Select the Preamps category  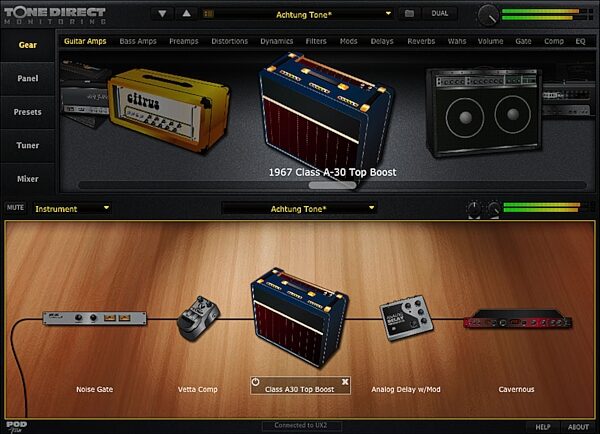click(x=184, y=41)
